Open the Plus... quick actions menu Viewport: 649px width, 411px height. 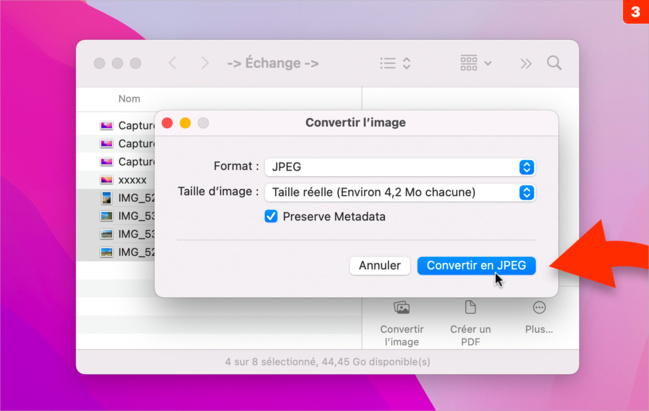(539, 318)
